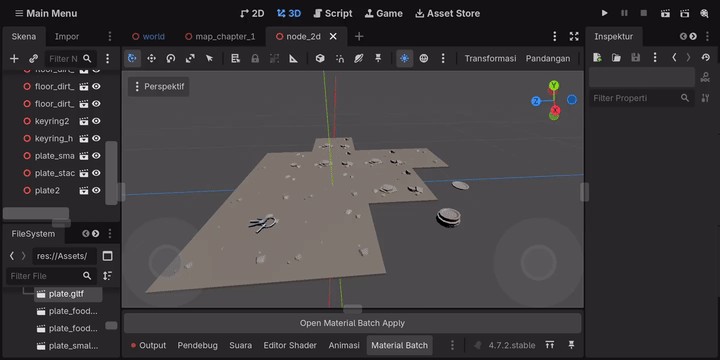Image resolution: width=720 pixels, height=360 pixels.
Task: Click the save resource floppy icon
Action: pyautogui.click(x=636, y=57)
